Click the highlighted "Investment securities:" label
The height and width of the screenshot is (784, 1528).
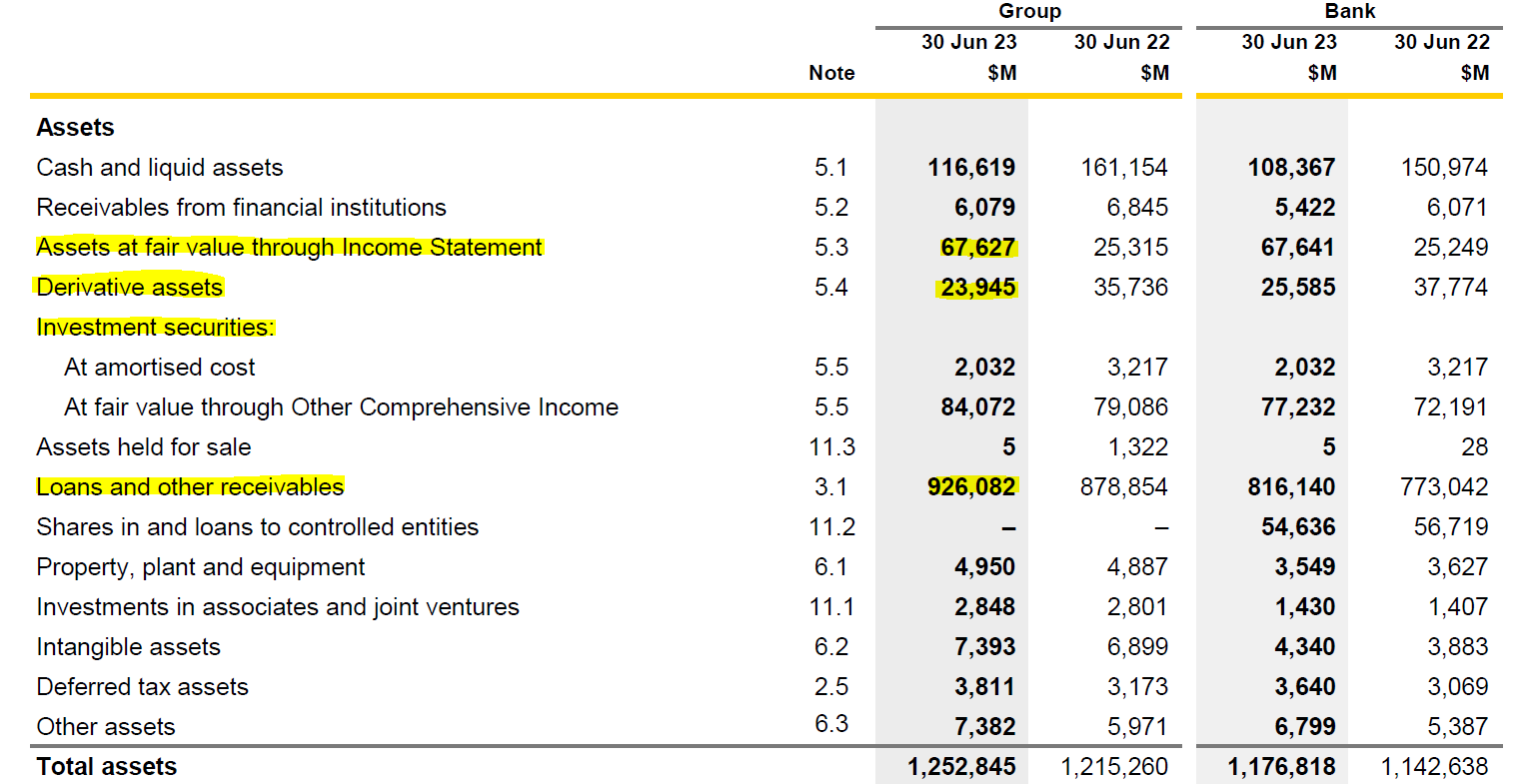(x=155, y=328)
